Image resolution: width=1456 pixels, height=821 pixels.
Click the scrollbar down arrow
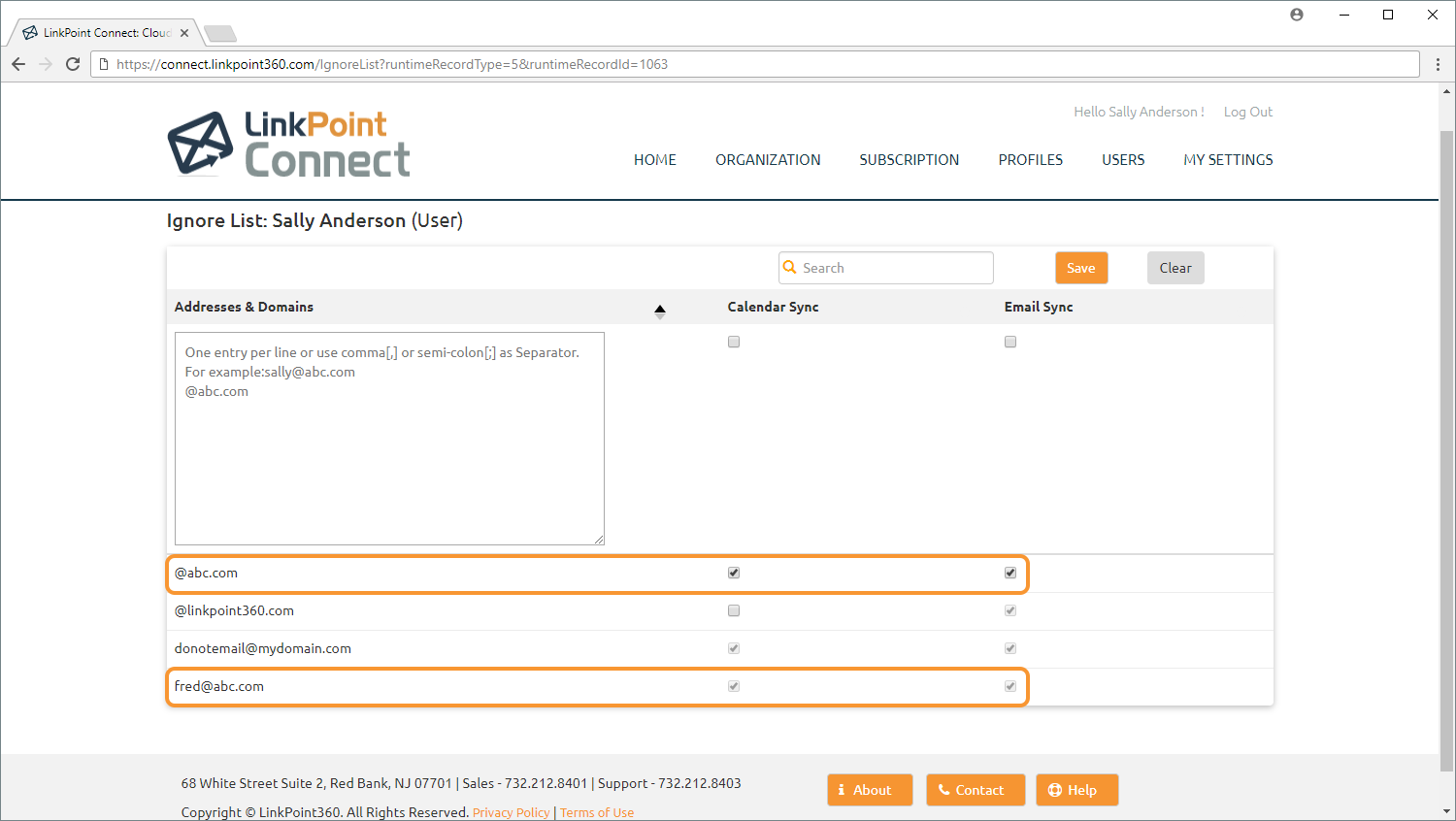pyautogui.click(x=1447, y=812)
